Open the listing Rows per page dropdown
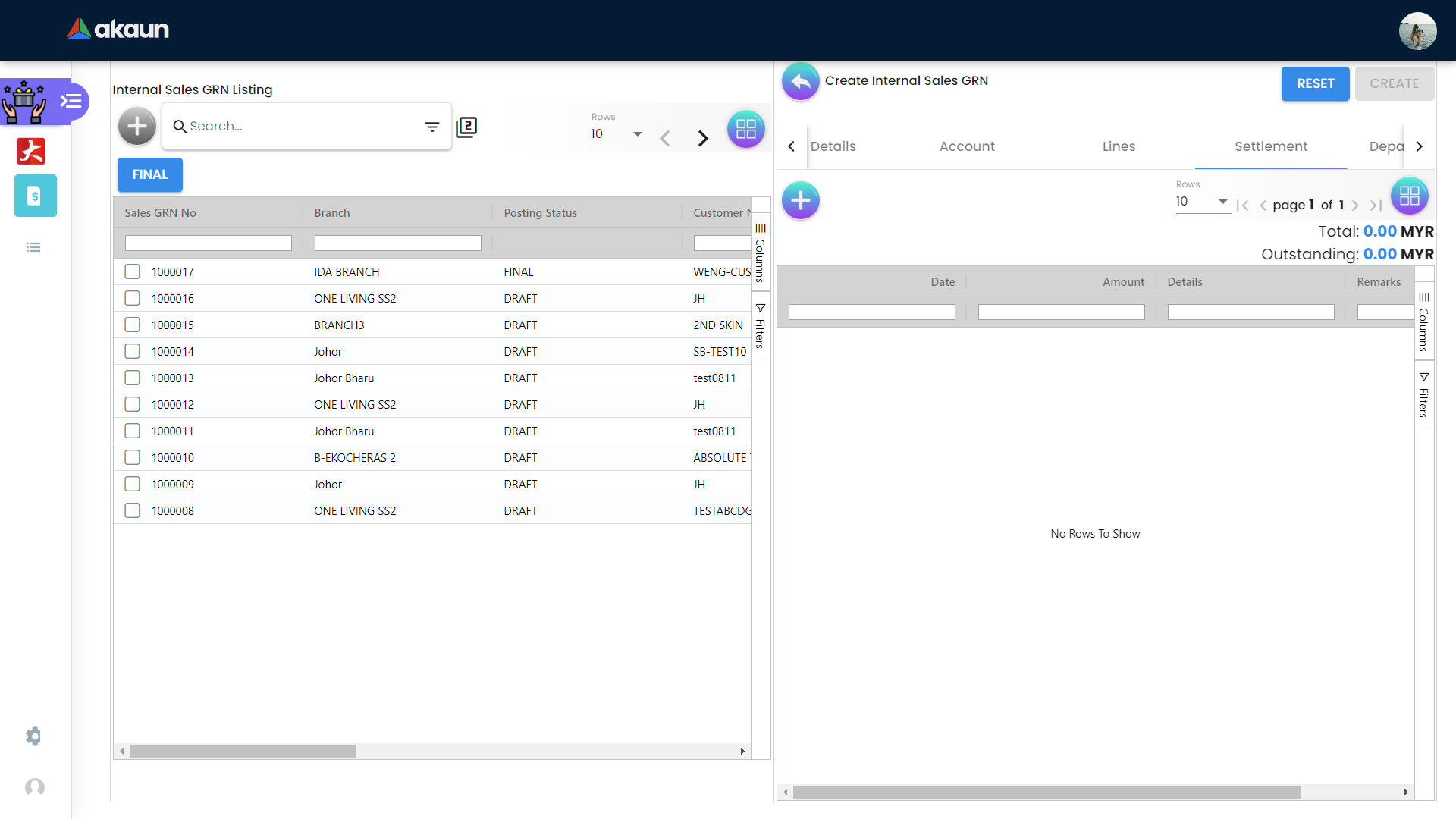Image resolution: width=1456 pixels, height=819 pixels. [x=618, y=134]
